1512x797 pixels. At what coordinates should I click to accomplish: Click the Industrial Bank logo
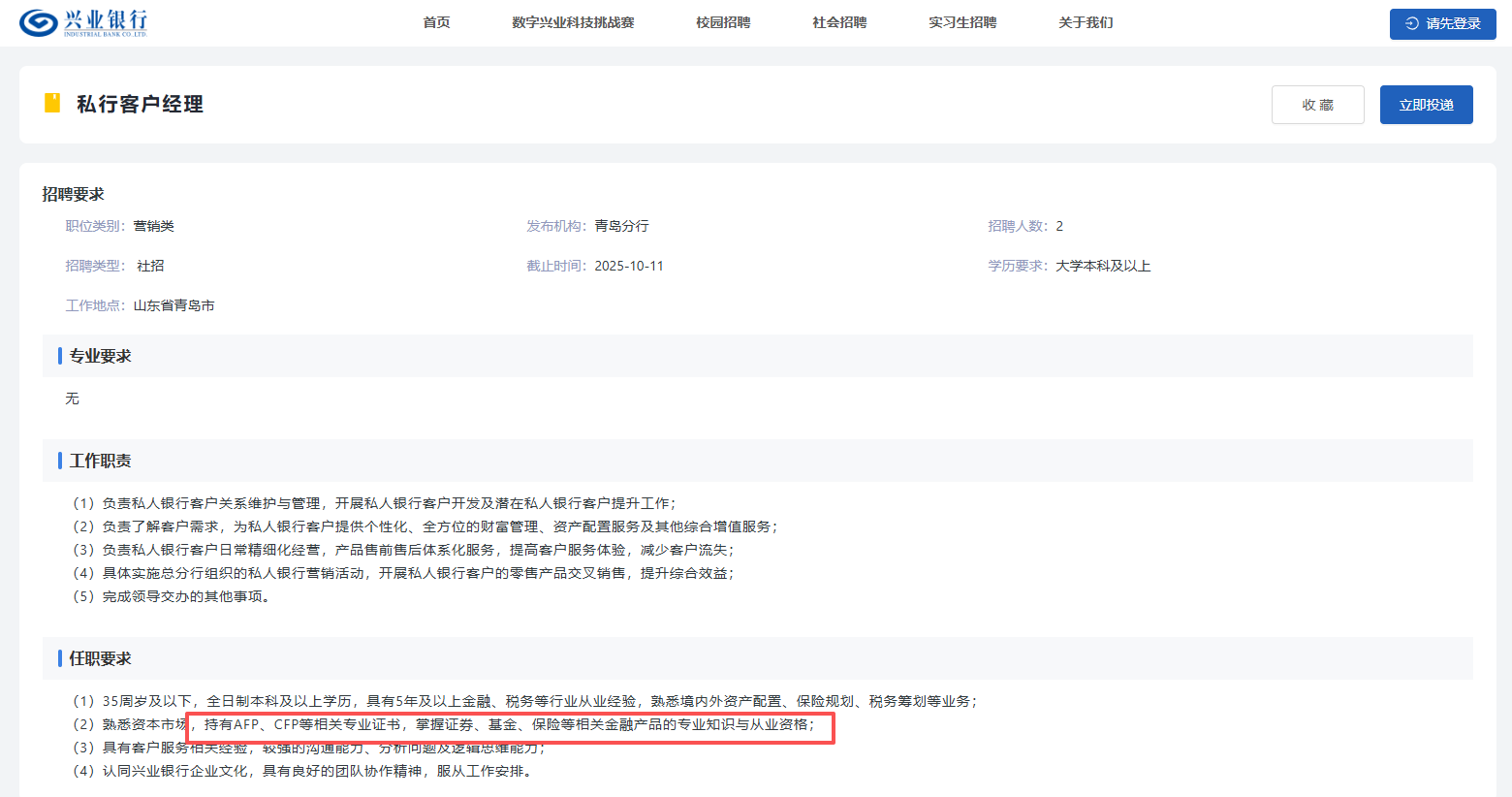tap(84, 22)
